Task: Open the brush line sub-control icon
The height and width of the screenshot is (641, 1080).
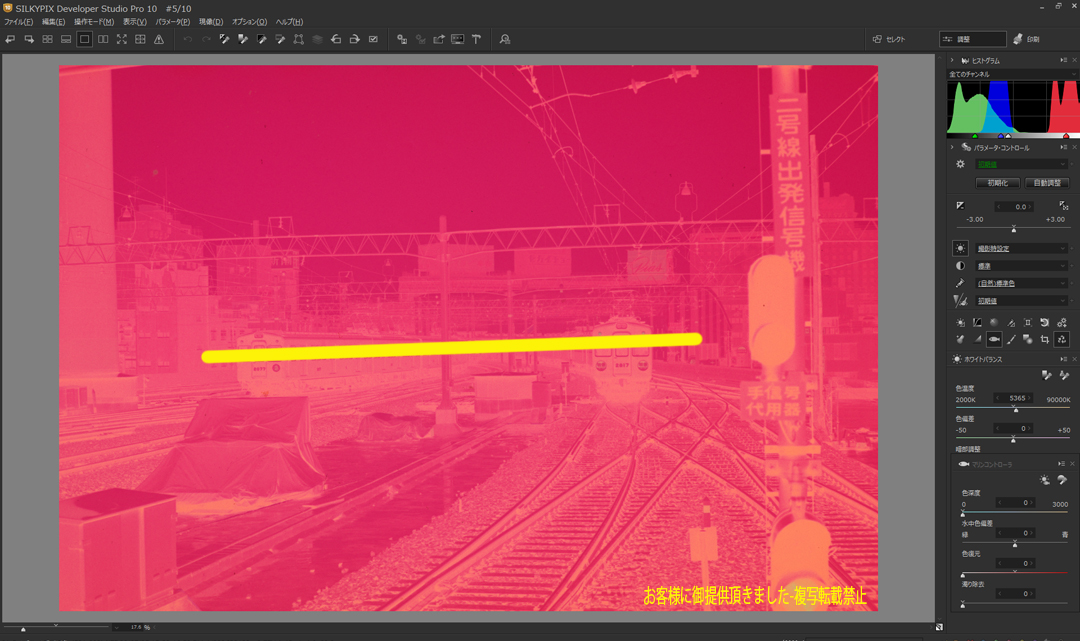Action: [x=1011, y=339]
